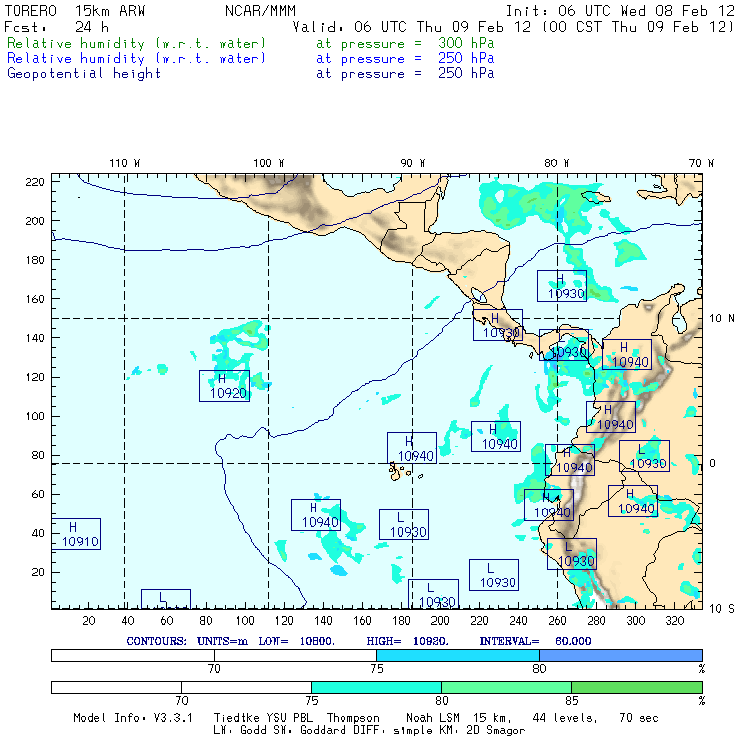Click the 'H 10920' high-pressure box
Image resolution: width=740 pixels, height=740 pixels.
[225, 386]
